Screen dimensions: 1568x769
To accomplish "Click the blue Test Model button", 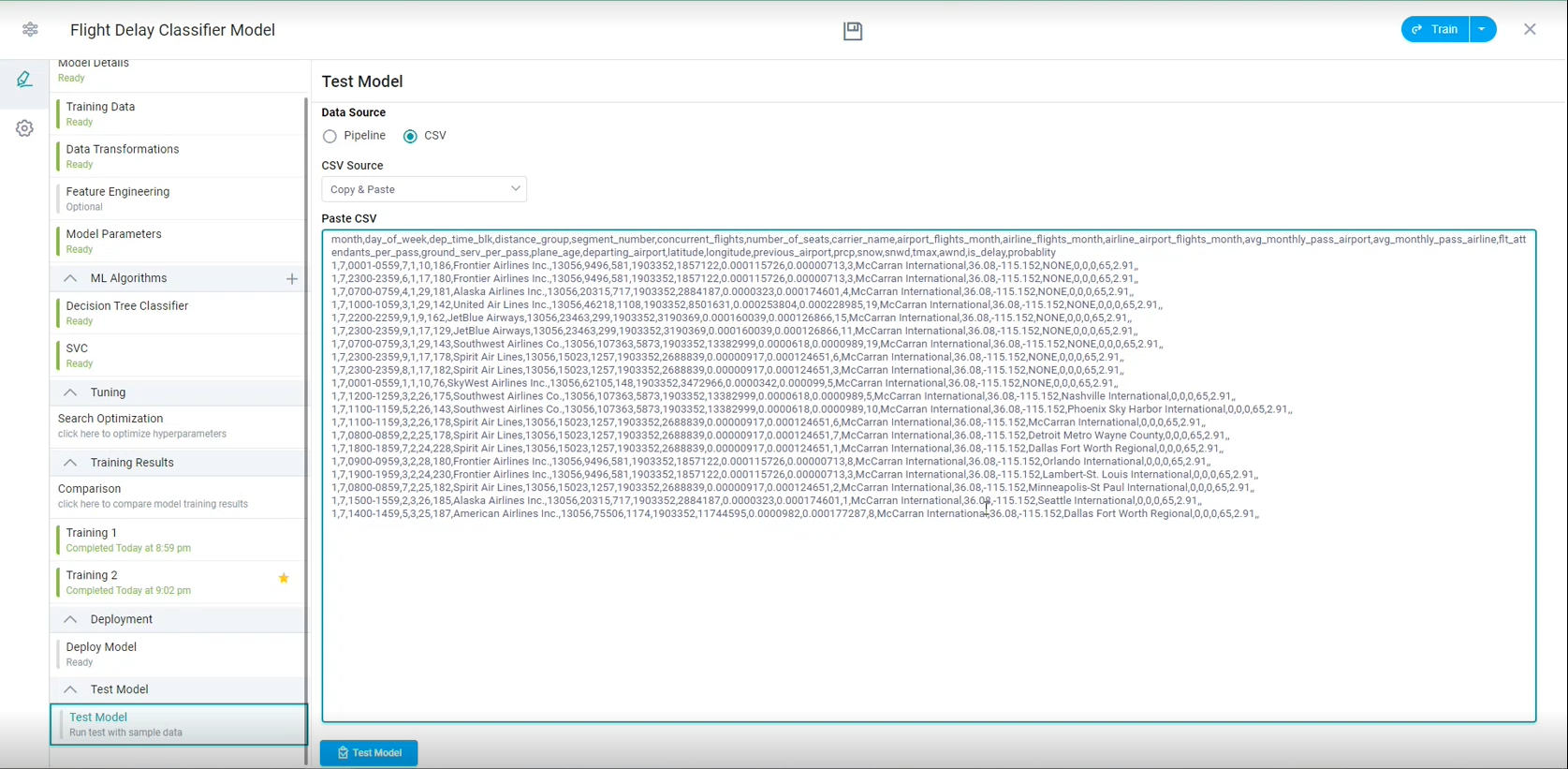I will pyautogui.click(x=369, y=753).
